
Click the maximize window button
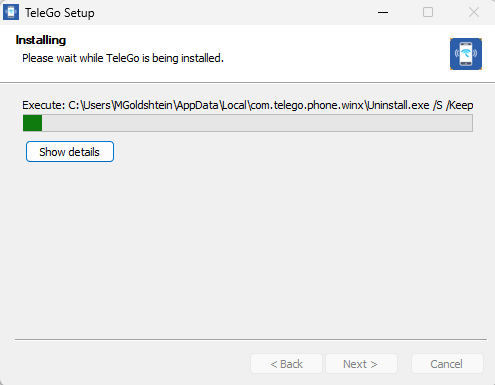[428, 12]
